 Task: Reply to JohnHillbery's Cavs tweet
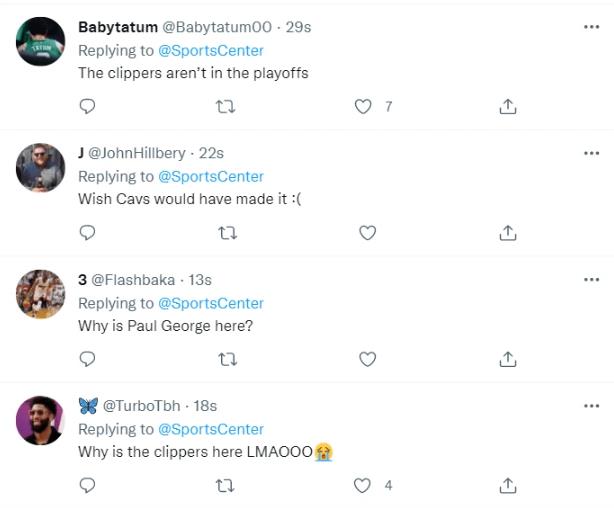pyautogui.click(x=87, y=232)
